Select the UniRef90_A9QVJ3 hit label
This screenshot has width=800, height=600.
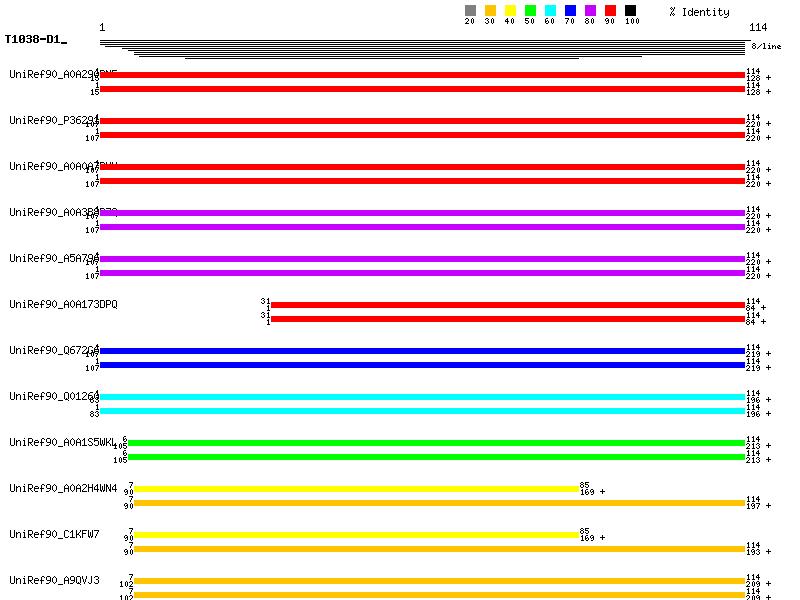[x=54, y=580]
